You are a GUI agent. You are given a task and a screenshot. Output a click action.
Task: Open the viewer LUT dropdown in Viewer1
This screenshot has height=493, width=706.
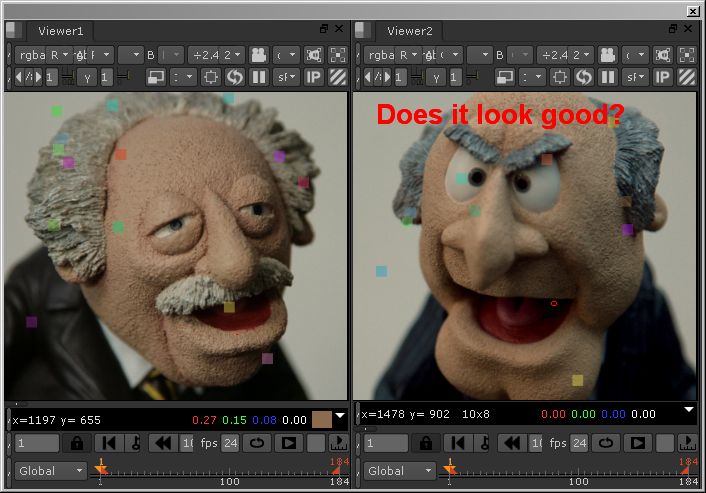[x=286, y=77]
